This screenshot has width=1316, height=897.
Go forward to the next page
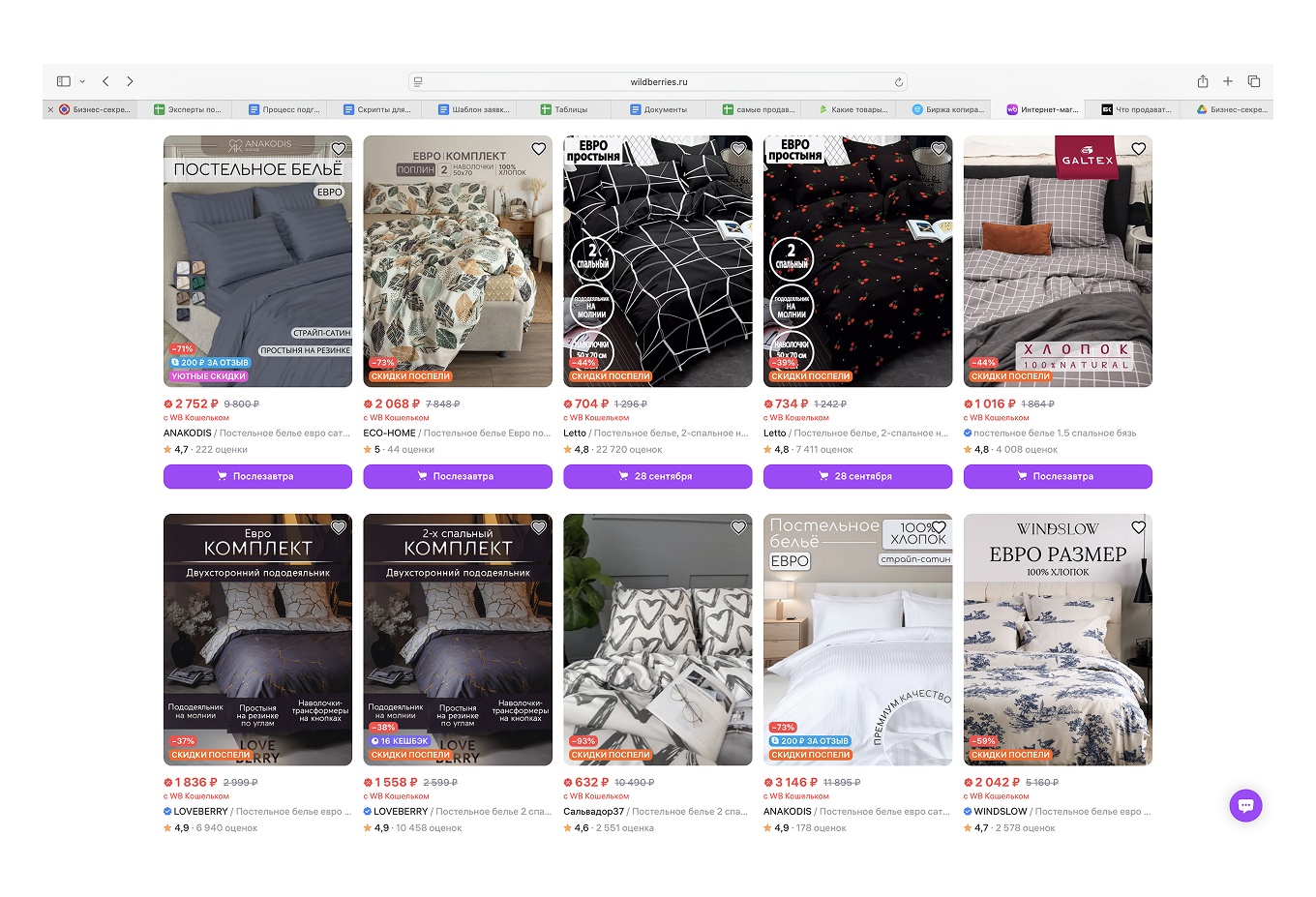click(x=130, y=81)
